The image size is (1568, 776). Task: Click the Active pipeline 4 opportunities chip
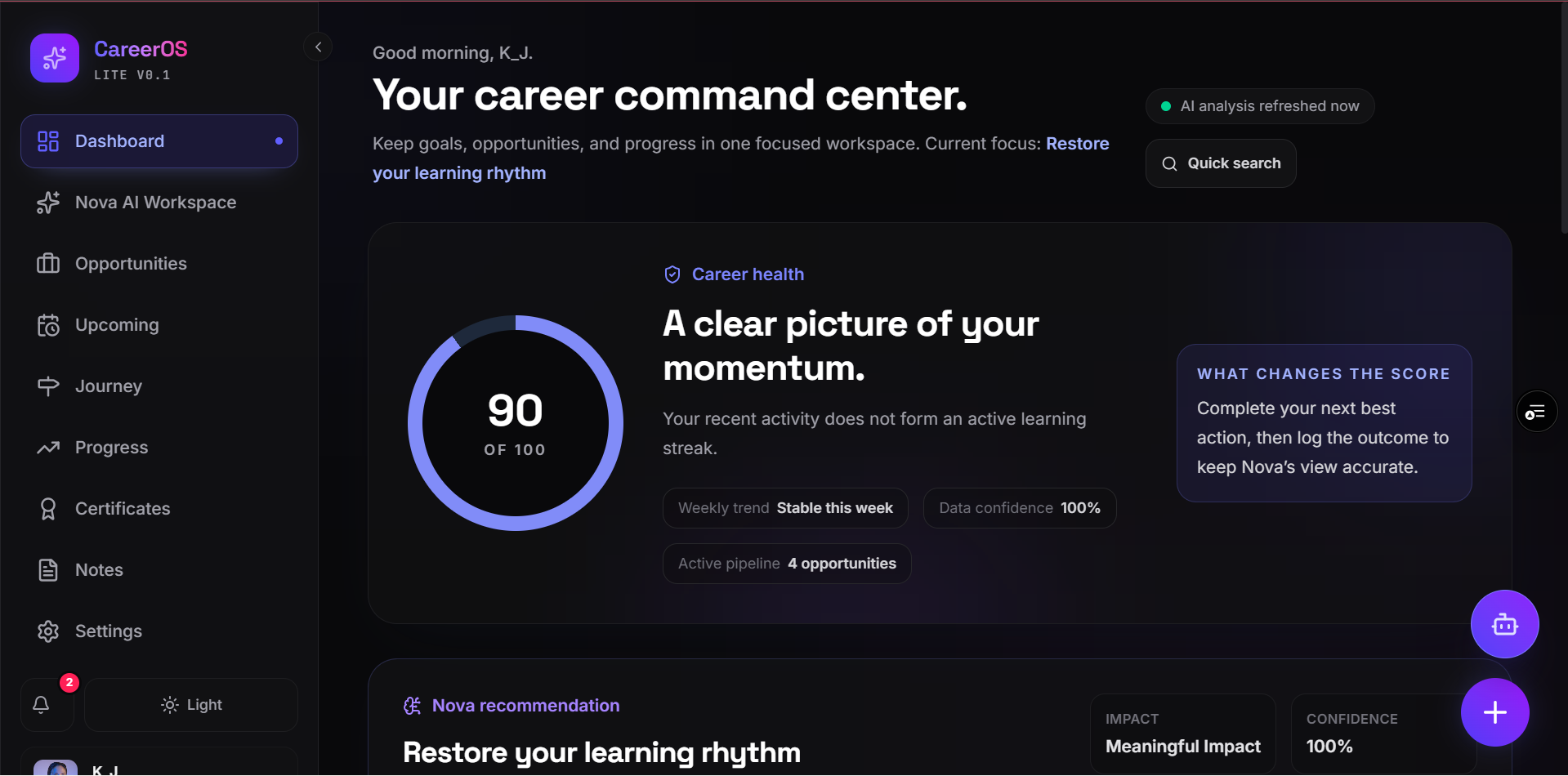click(787, 564)
